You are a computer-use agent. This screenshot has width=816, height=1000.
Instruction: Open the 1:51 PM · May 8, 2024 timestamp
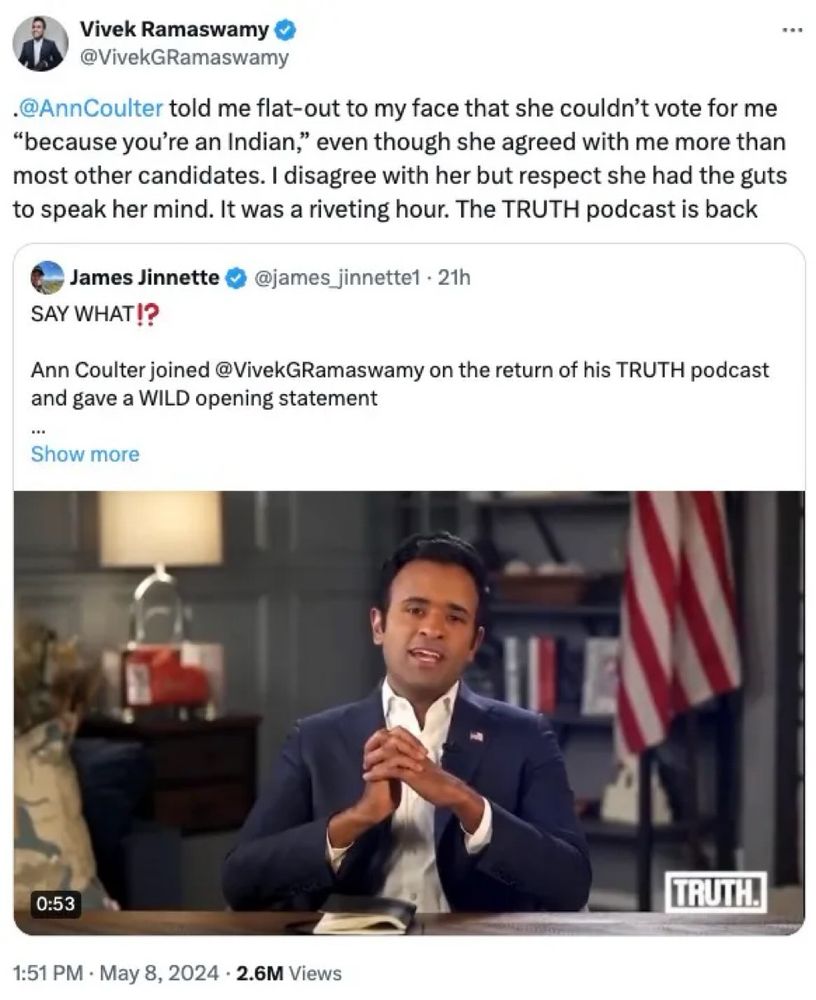(115, 973)
